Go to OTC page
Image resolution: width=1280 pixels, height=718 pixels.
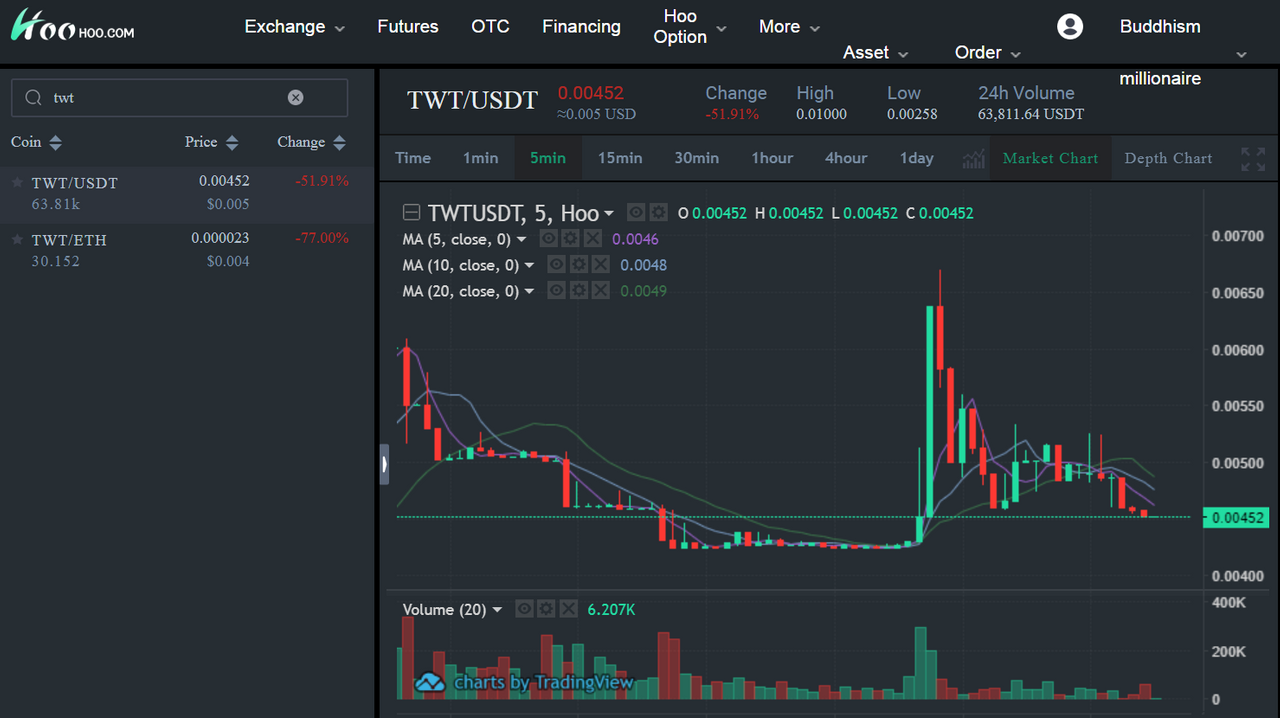(x=490, y=27)
